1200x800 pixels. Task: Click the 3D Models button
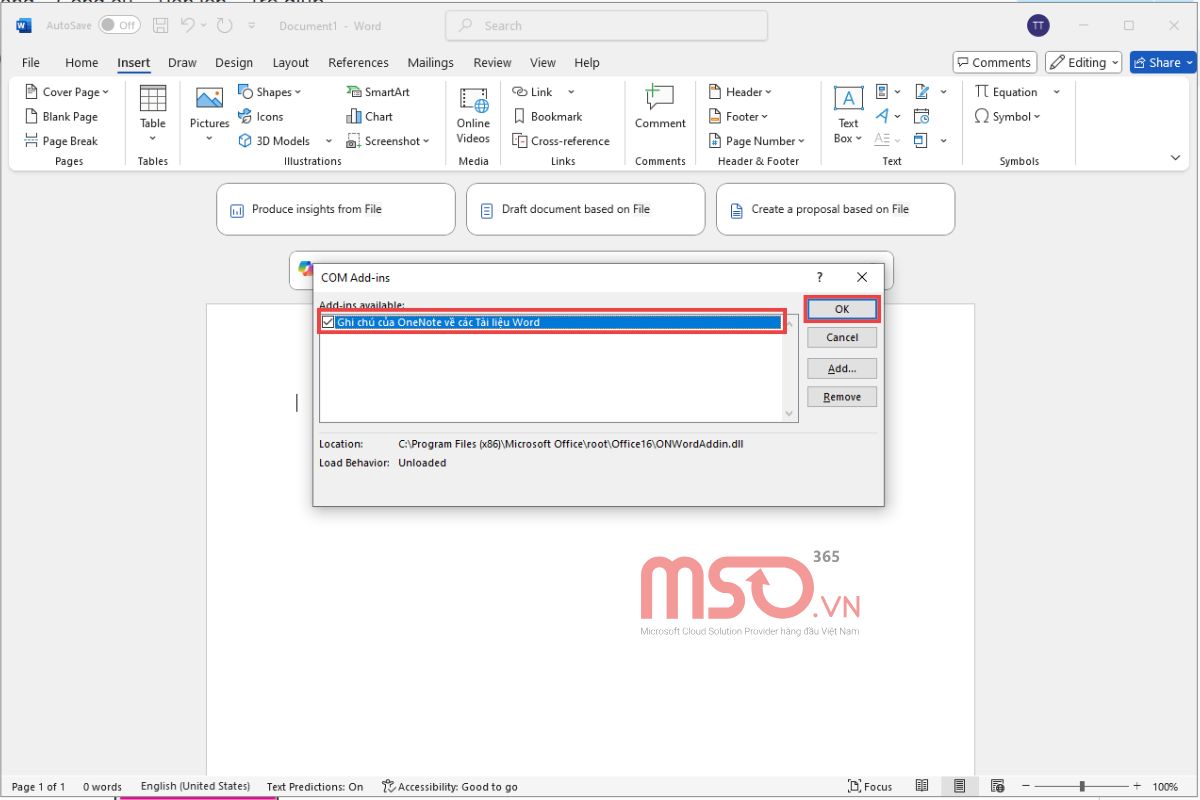point(274,141)
